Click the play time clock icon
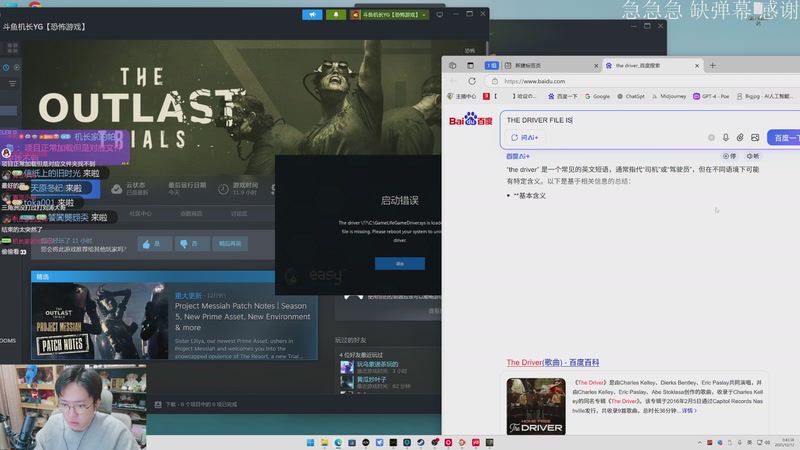800x450 pixels. pos(223,189)
